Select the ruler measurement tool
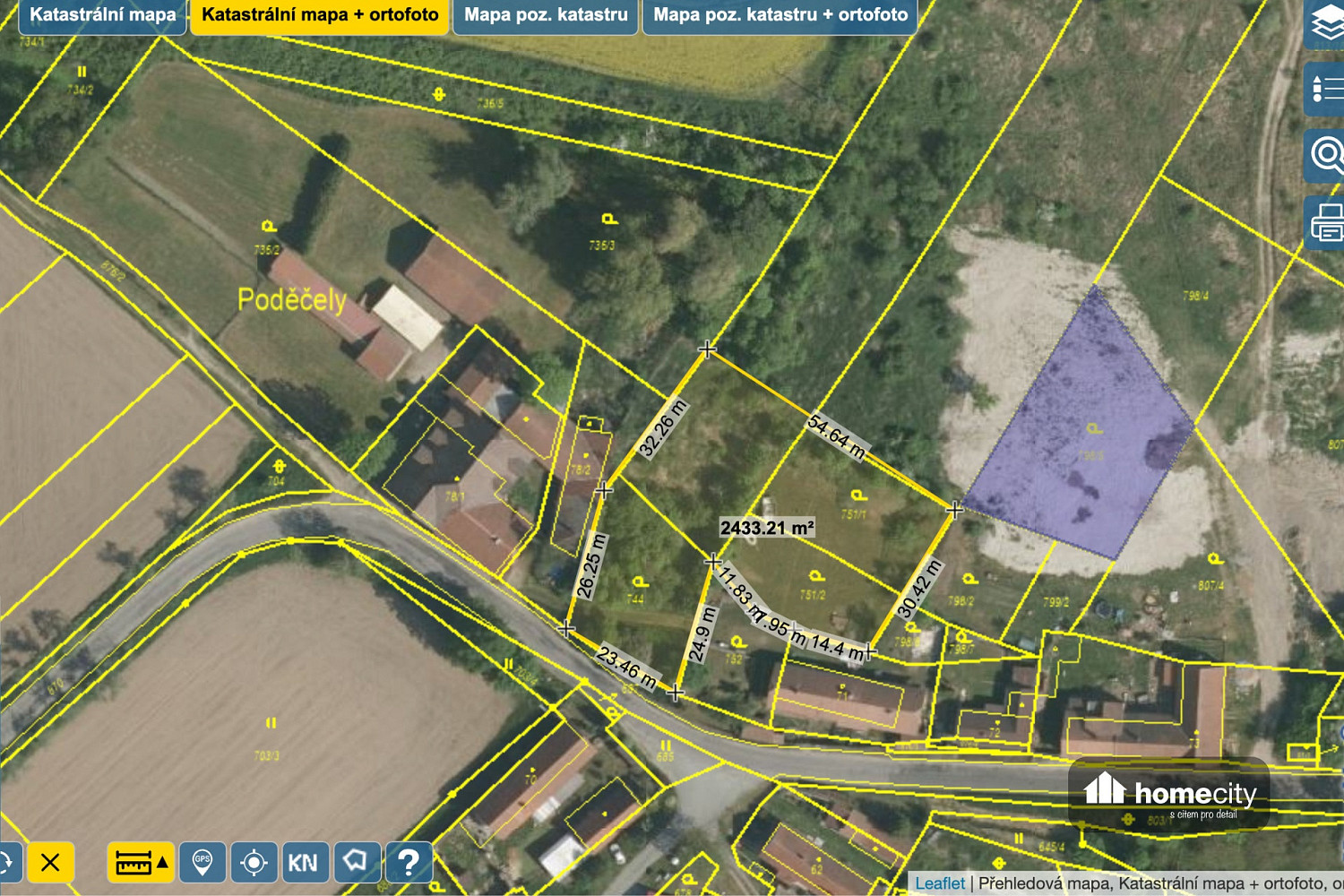 pos(133,863)
